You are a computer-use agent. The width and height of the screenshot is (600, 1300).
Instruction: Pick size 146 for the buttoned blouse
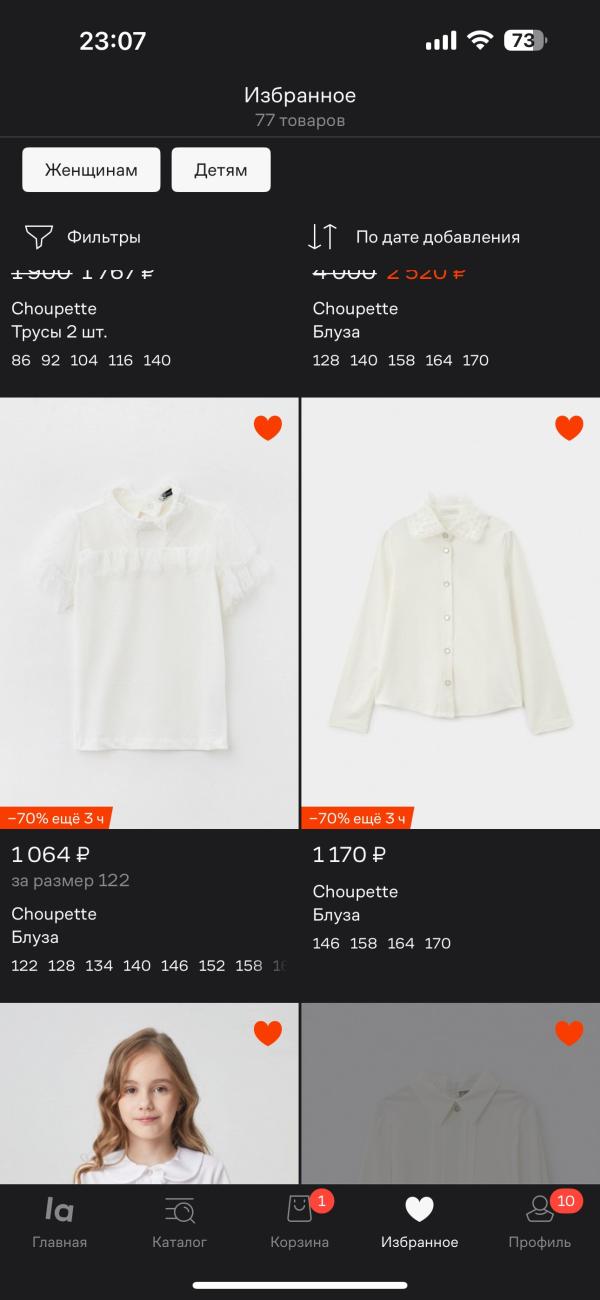326,943
